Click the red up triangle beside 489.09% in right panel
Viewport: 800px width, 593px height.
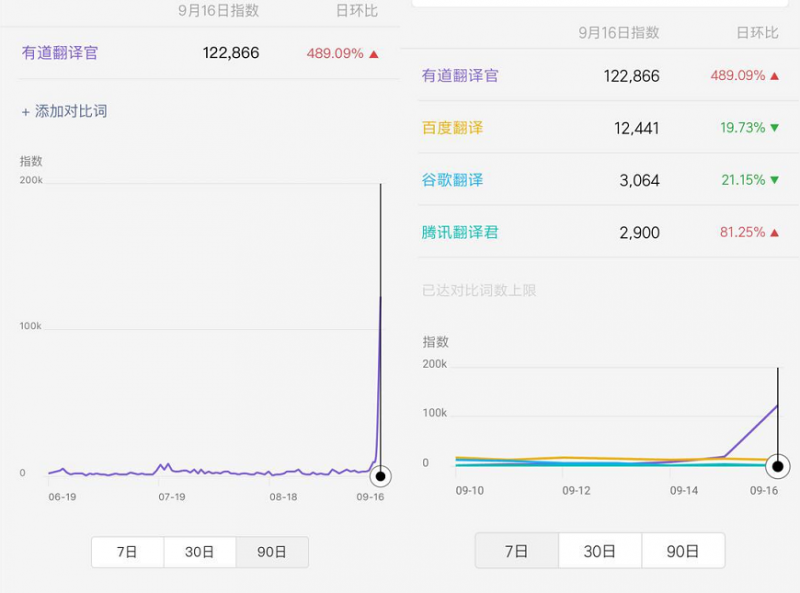[774, 76]
